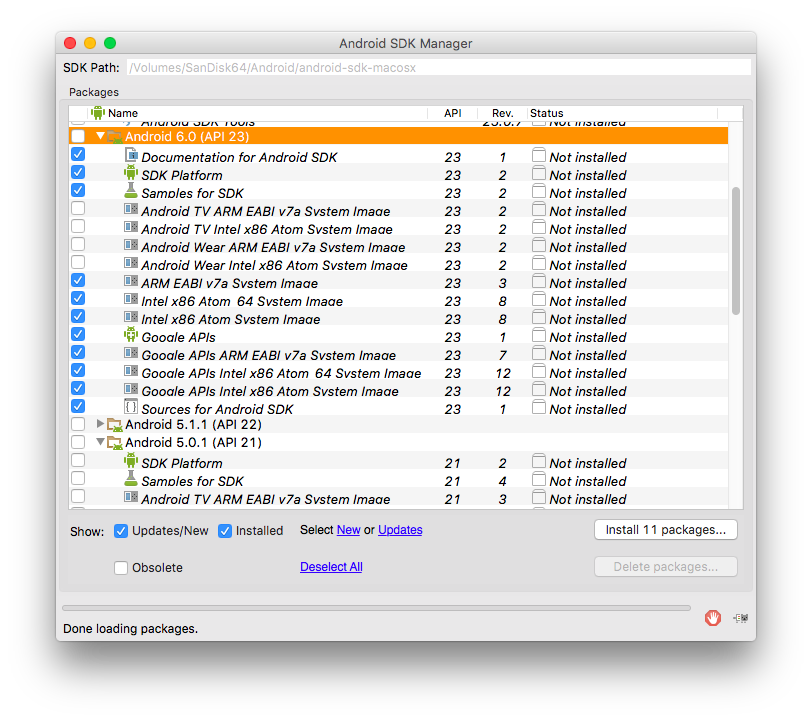Click the SDK Path field

point(439,67)
